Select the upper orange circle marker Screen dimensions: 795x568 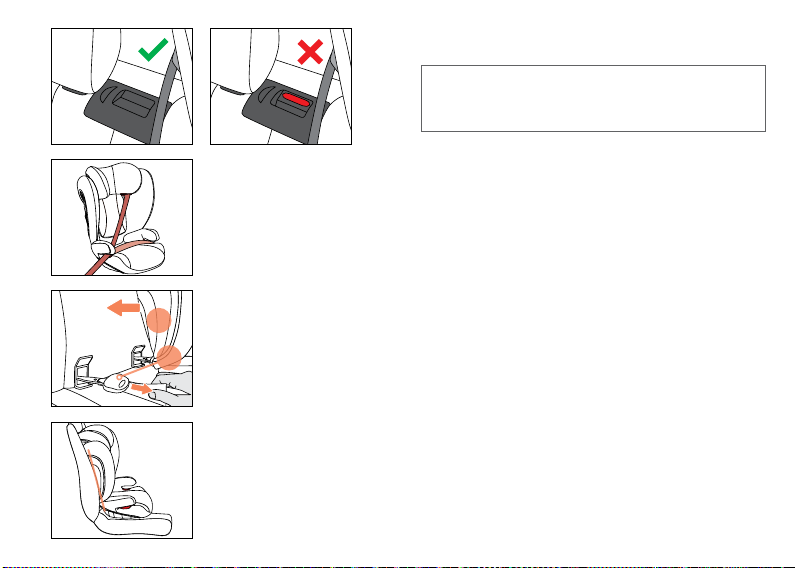(x=159, y=320)
